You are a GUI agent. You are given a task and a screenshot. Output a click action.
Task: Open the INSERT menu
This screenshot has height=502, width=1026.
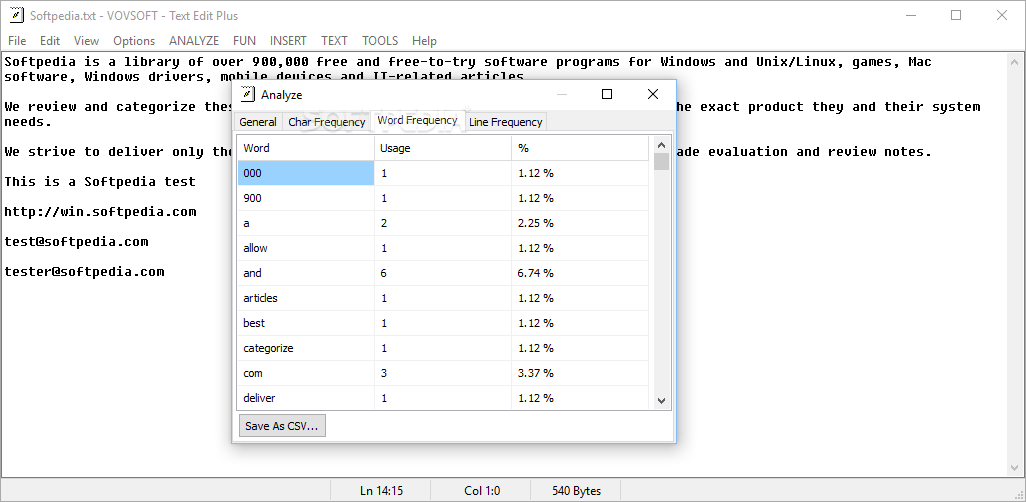(x=288, y=41)
